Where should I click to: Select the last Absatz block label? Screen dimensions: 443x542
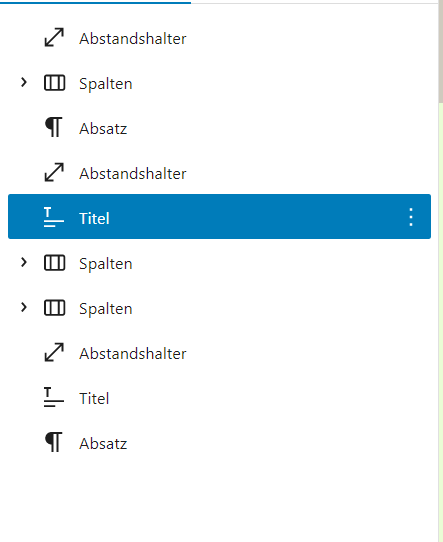[x=103, y=443]
